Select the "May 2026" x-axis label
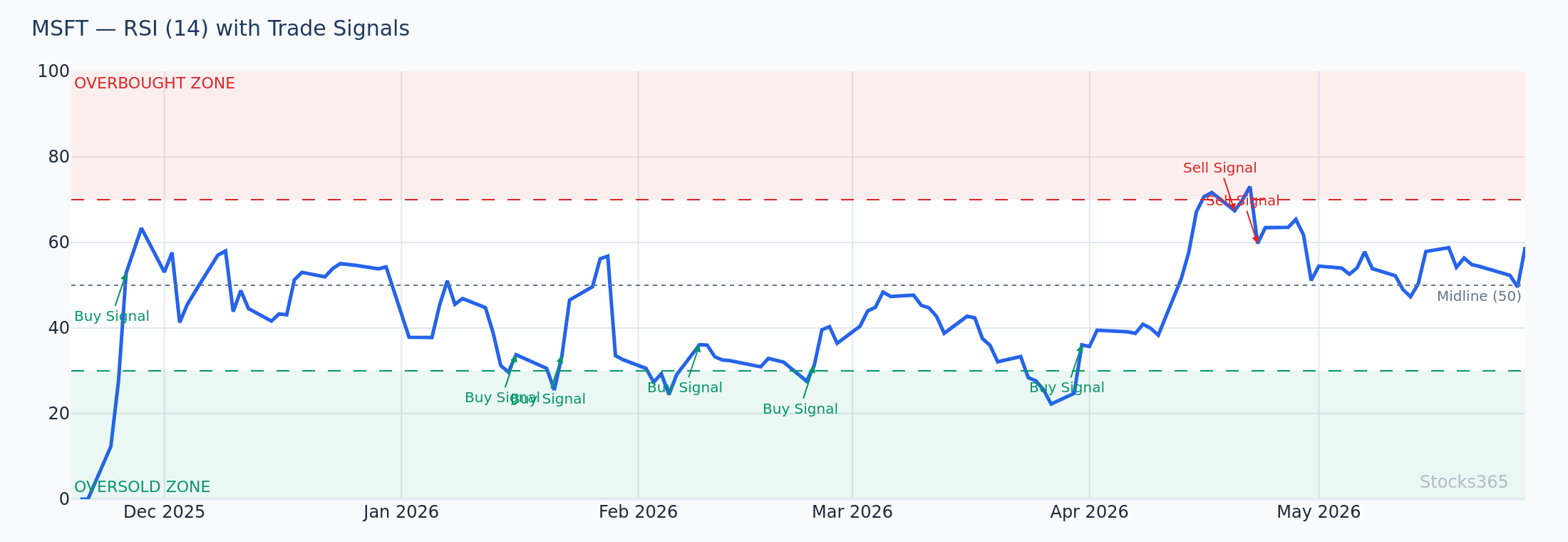This screenshot has width=1568, height=542. click(x=1319, y=512)
